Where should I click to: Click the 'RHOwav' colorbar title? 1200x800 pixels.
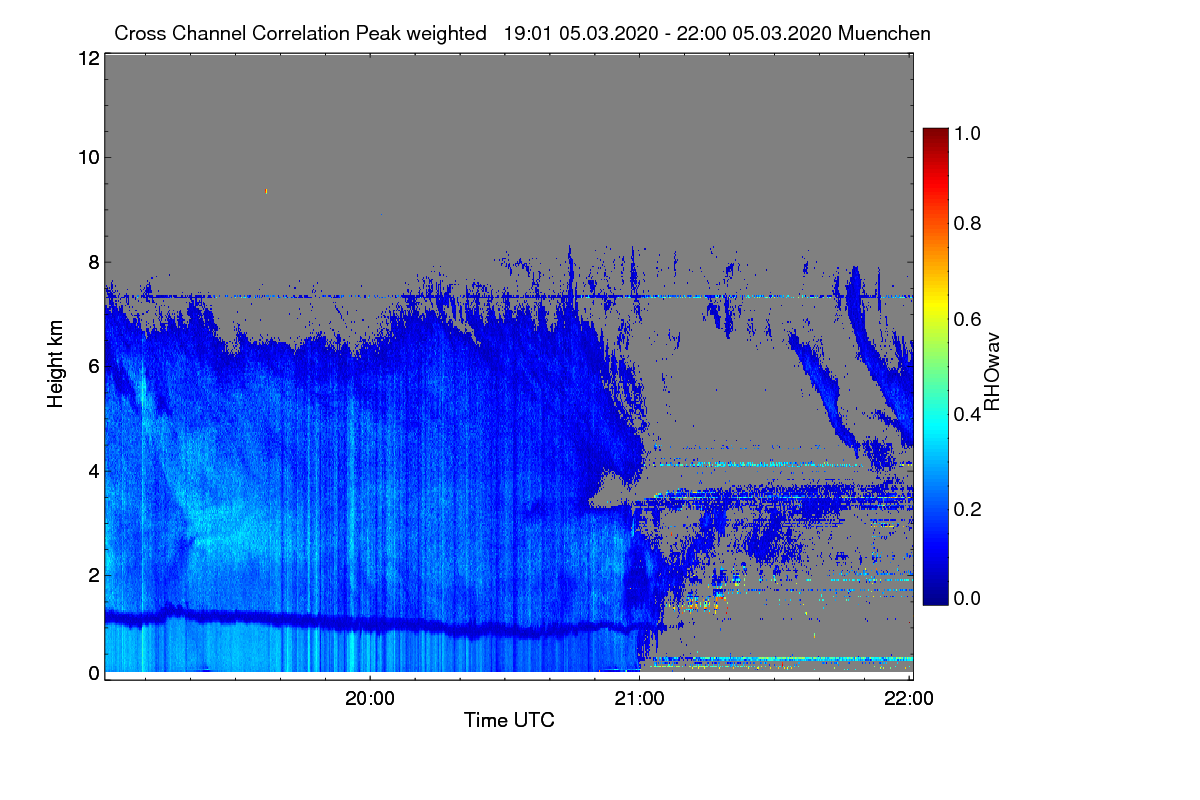click(x=992, y=372)
